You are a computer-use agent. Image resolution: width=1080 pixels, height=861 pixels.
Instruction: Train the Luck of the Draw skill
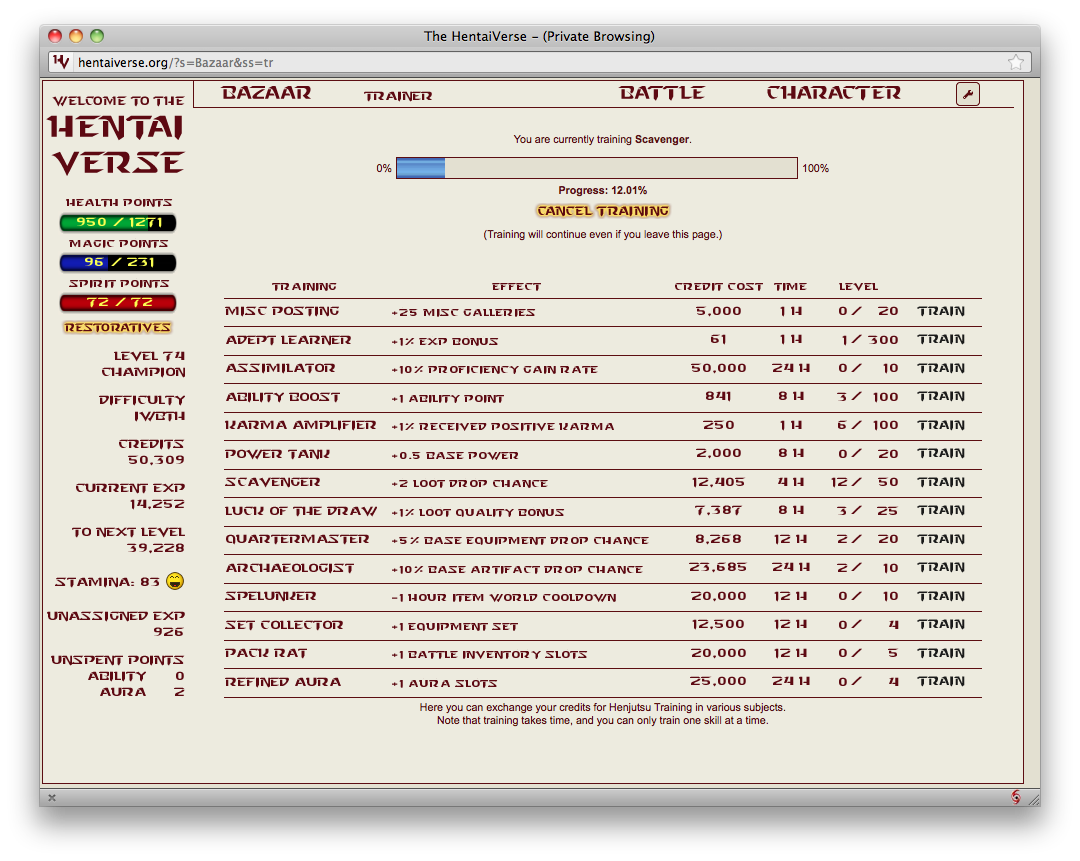click(941, 510)
